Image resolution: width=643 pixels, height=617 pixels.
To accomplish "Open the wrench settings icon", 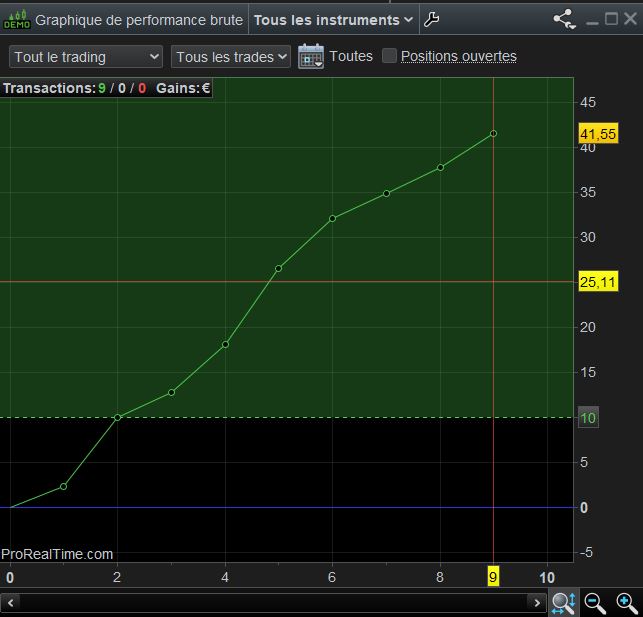I will tap(432, 19).
